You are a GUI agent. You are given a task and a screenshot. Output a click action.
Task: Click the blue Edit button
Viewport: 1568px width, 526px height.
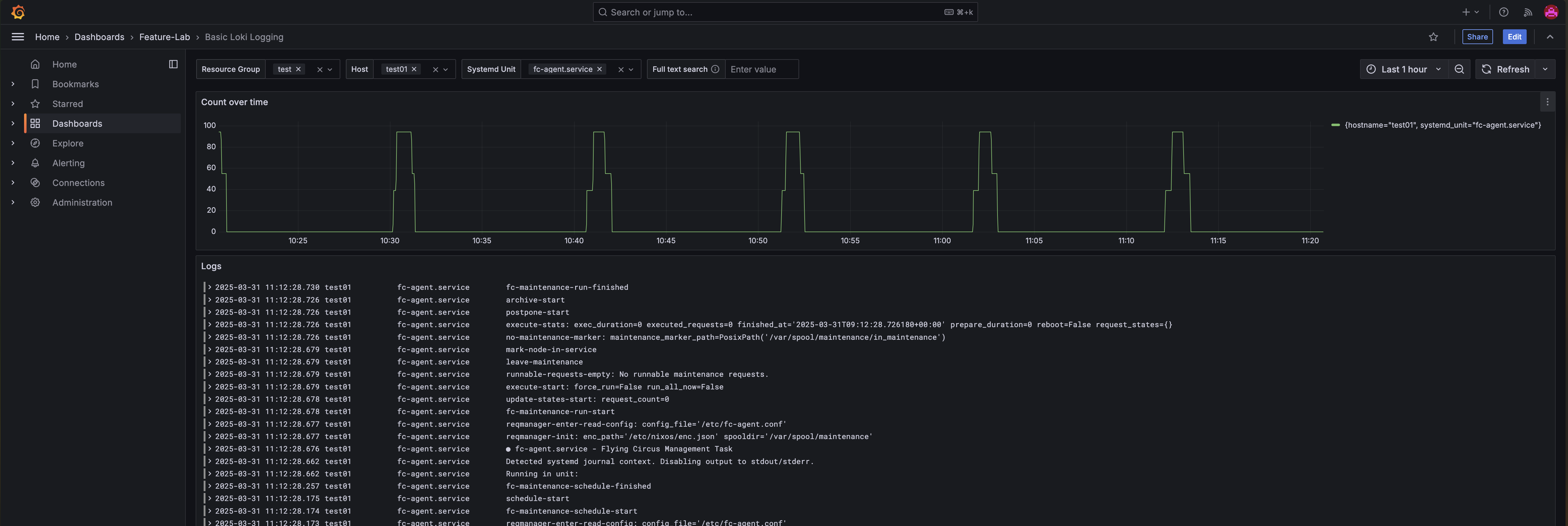(x=1514, y=37)
